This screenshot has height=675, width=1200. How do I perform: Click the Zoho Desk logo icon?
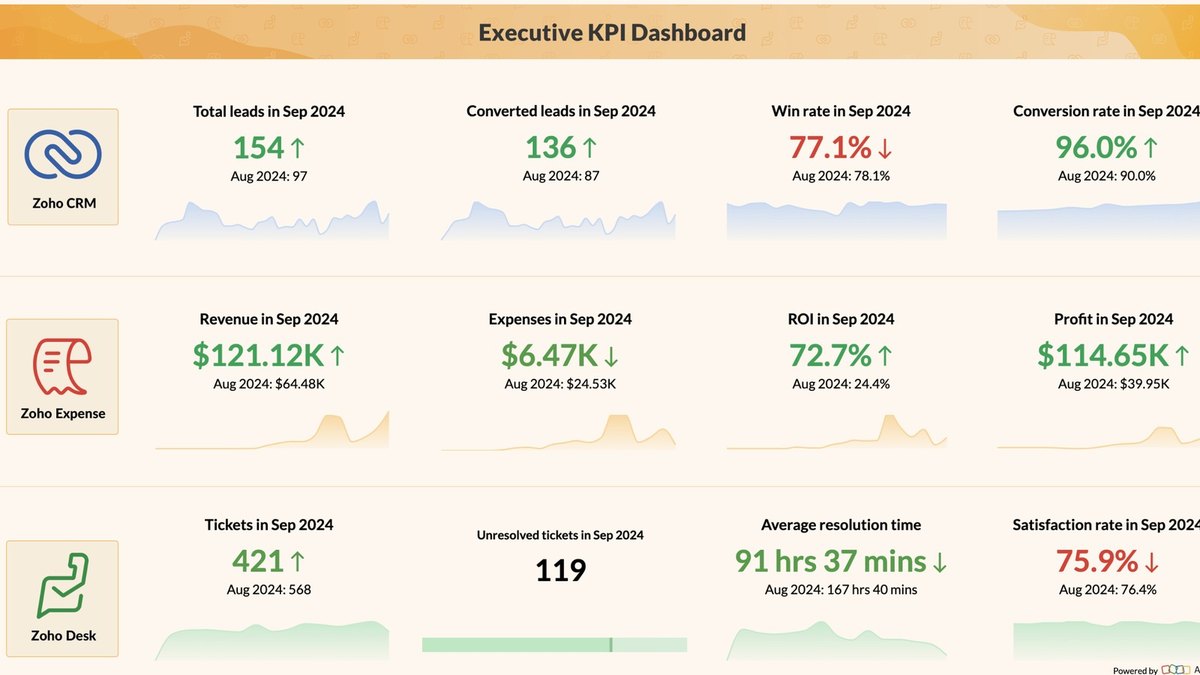point(63,585)
